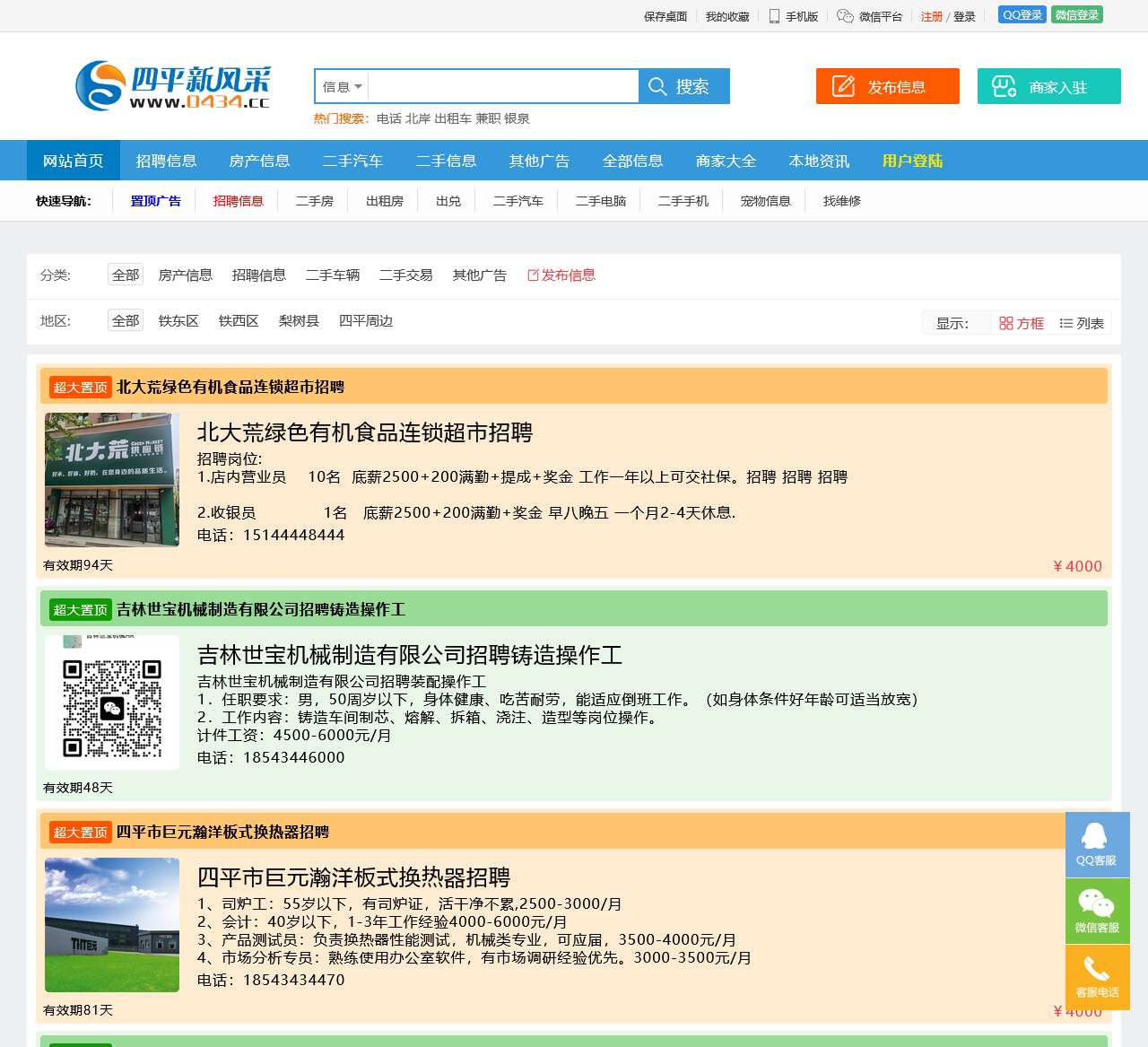Open QQ客服 floating sidebar icon
The image size is (1148, 1047).
pyautogui.click(x=1097, y=844)
